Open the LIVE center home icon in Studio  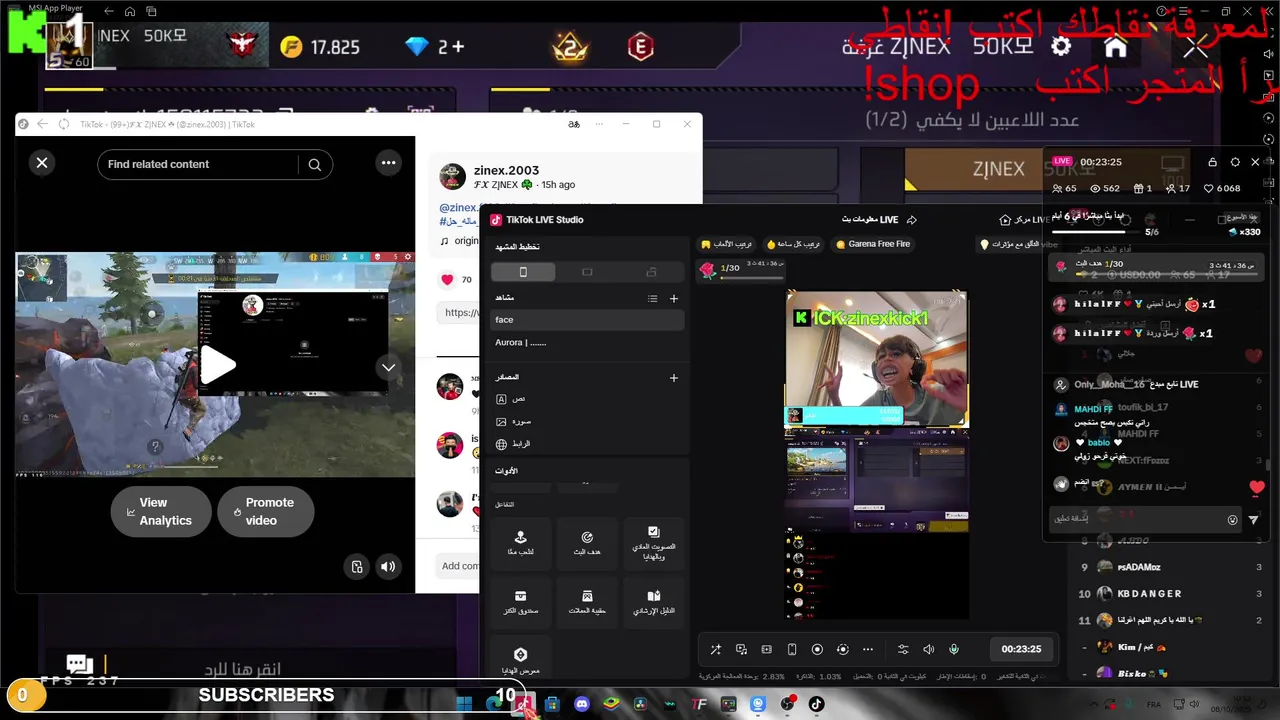(x=1005, y=220)
